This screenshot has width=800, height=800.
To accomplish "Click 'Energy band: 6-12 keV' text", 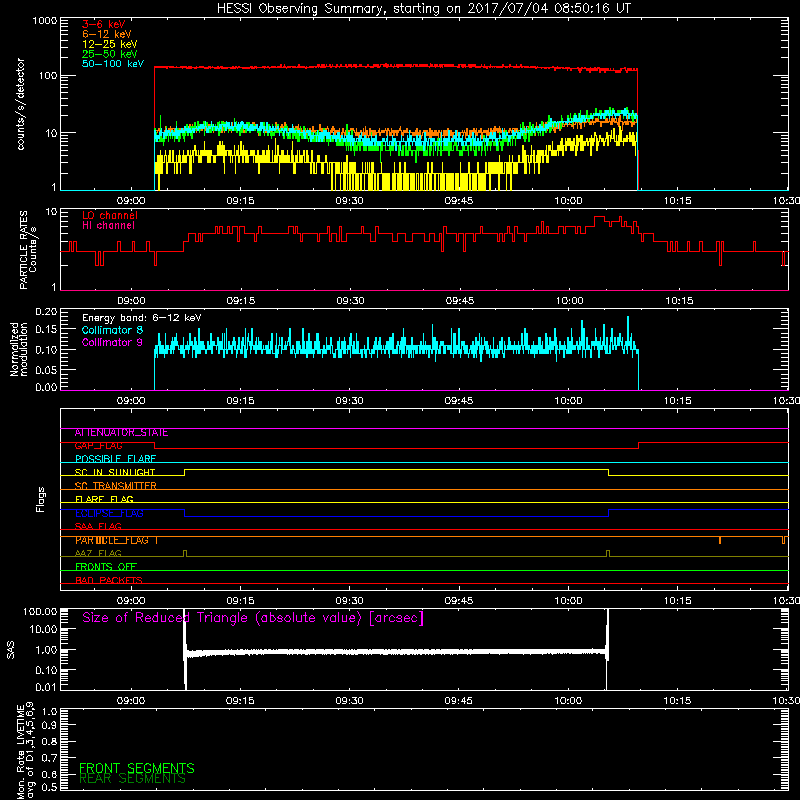I will [x=142, y=318].
